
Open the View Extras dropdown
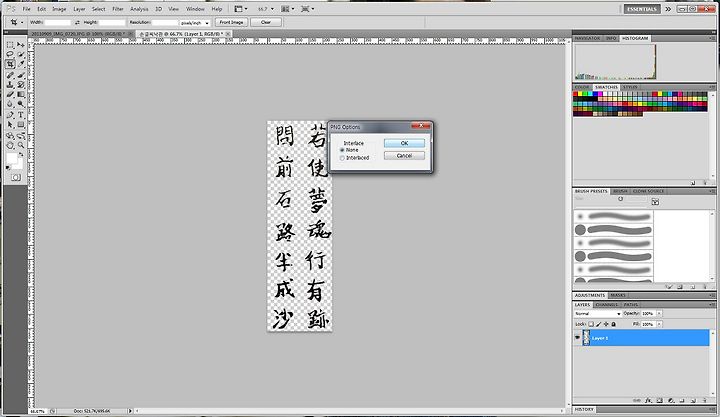241,9
